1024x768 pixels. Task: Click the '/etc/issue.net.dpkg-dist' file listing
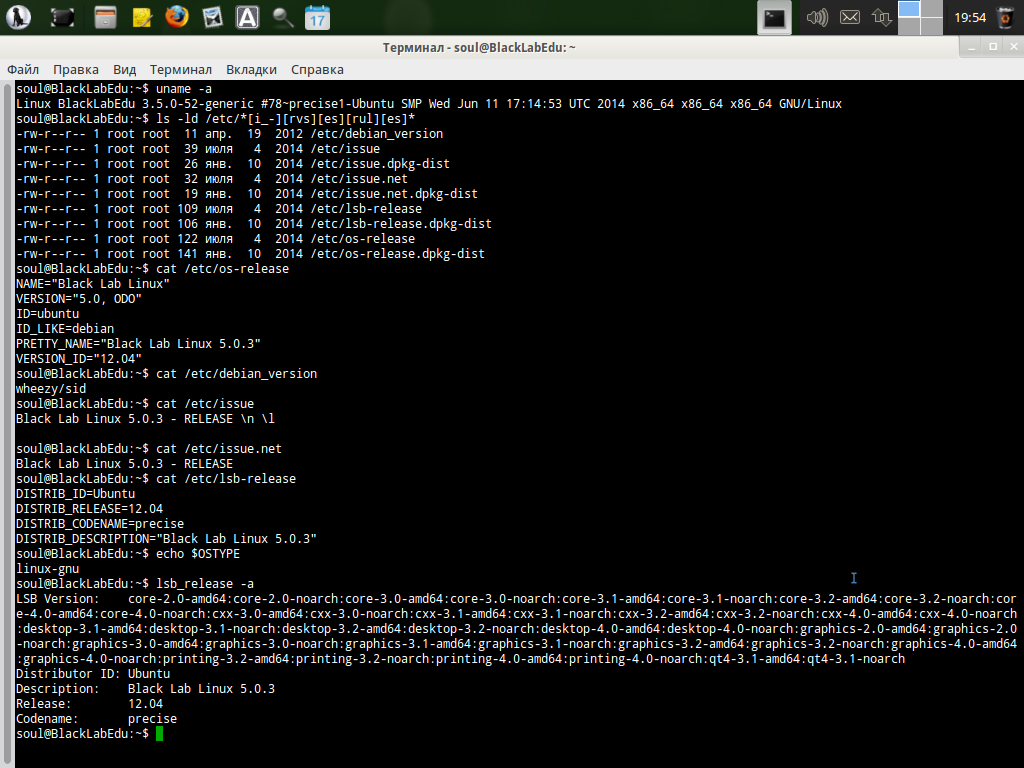(394, 194)
